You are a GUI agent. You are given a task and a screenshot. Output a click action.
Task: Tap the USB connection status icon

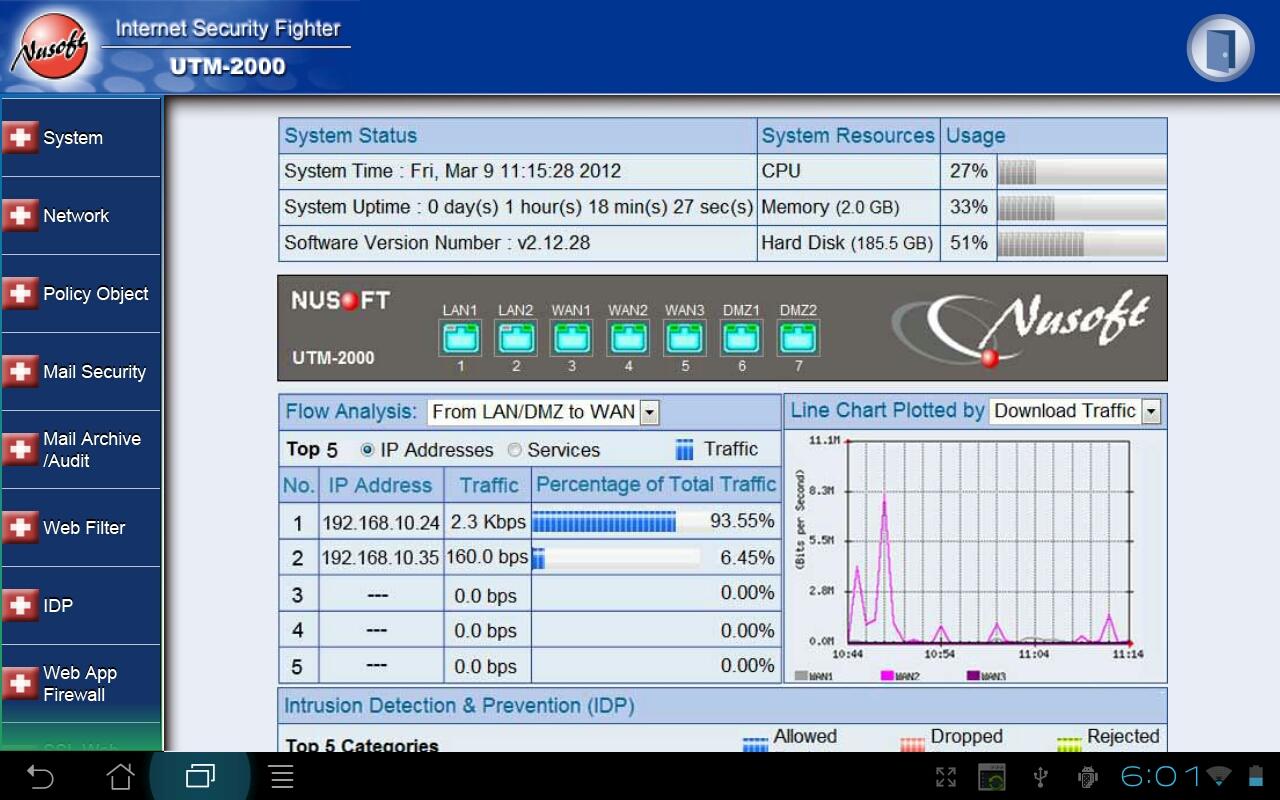(1040, 777)
